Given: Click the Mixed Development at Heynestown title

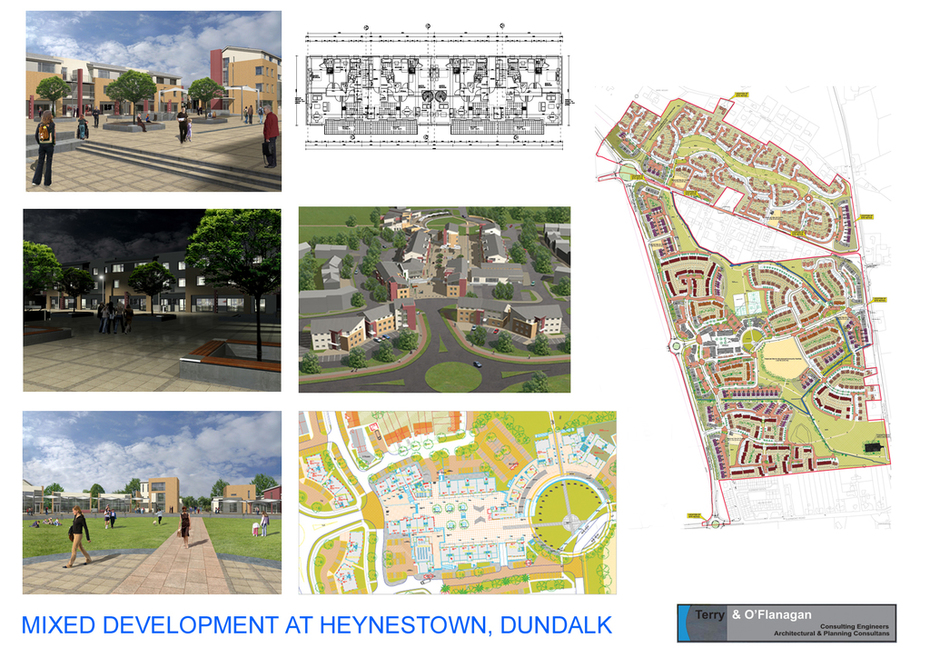Looking at the screenshot, I should pos(316,625).
